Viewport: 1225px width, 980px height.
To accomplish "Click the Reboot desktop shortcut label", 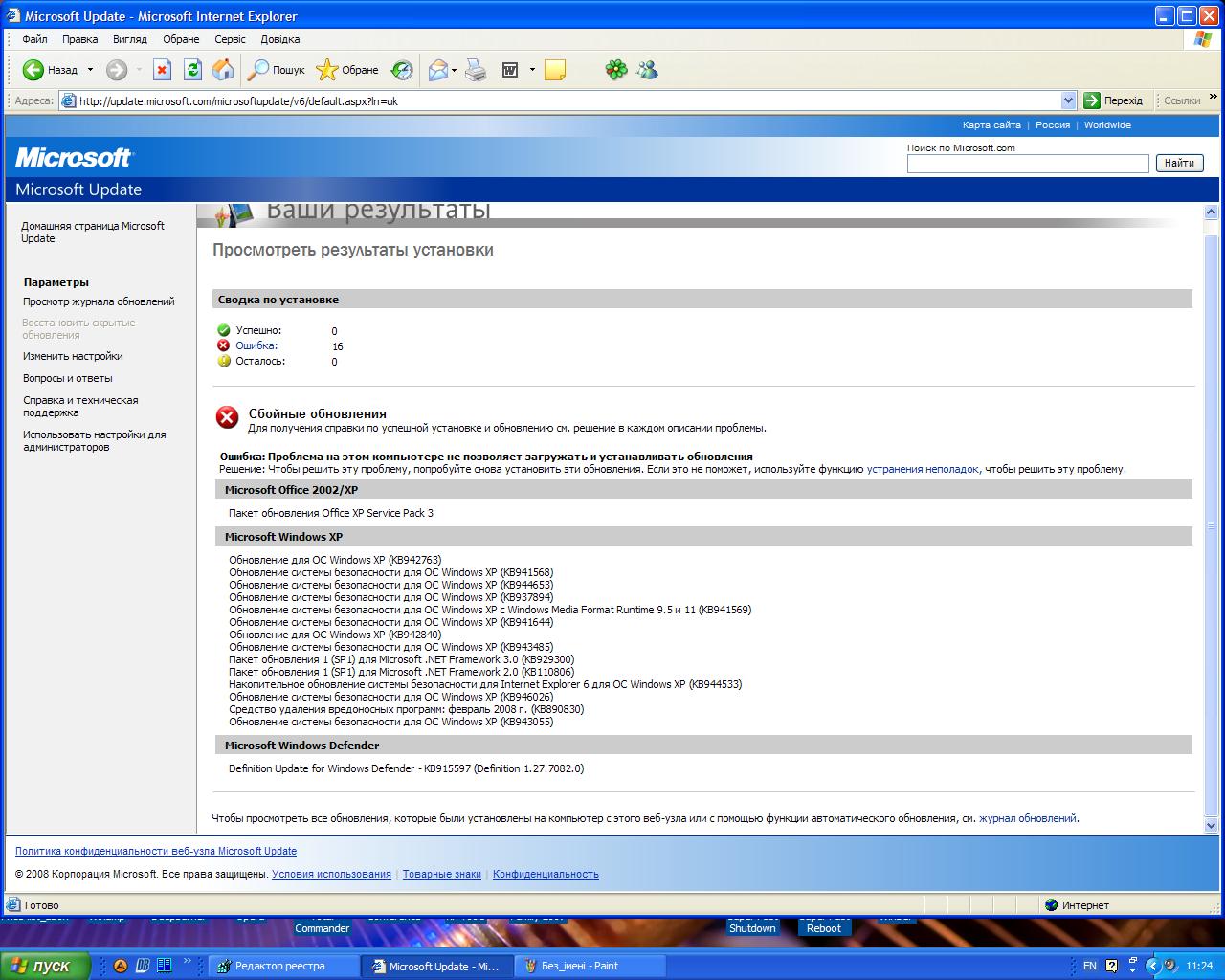I will pos(824,928).
